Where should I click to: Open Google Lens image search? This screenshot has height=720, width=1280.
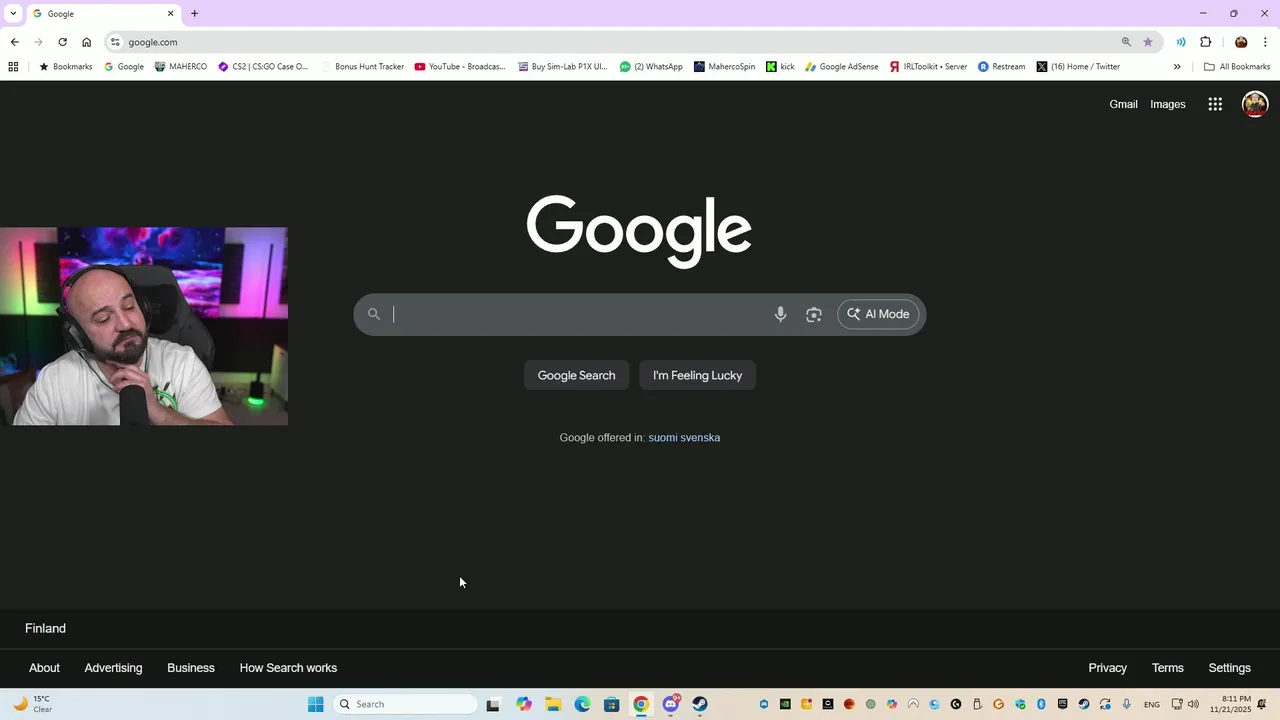[x=814, y=314]
